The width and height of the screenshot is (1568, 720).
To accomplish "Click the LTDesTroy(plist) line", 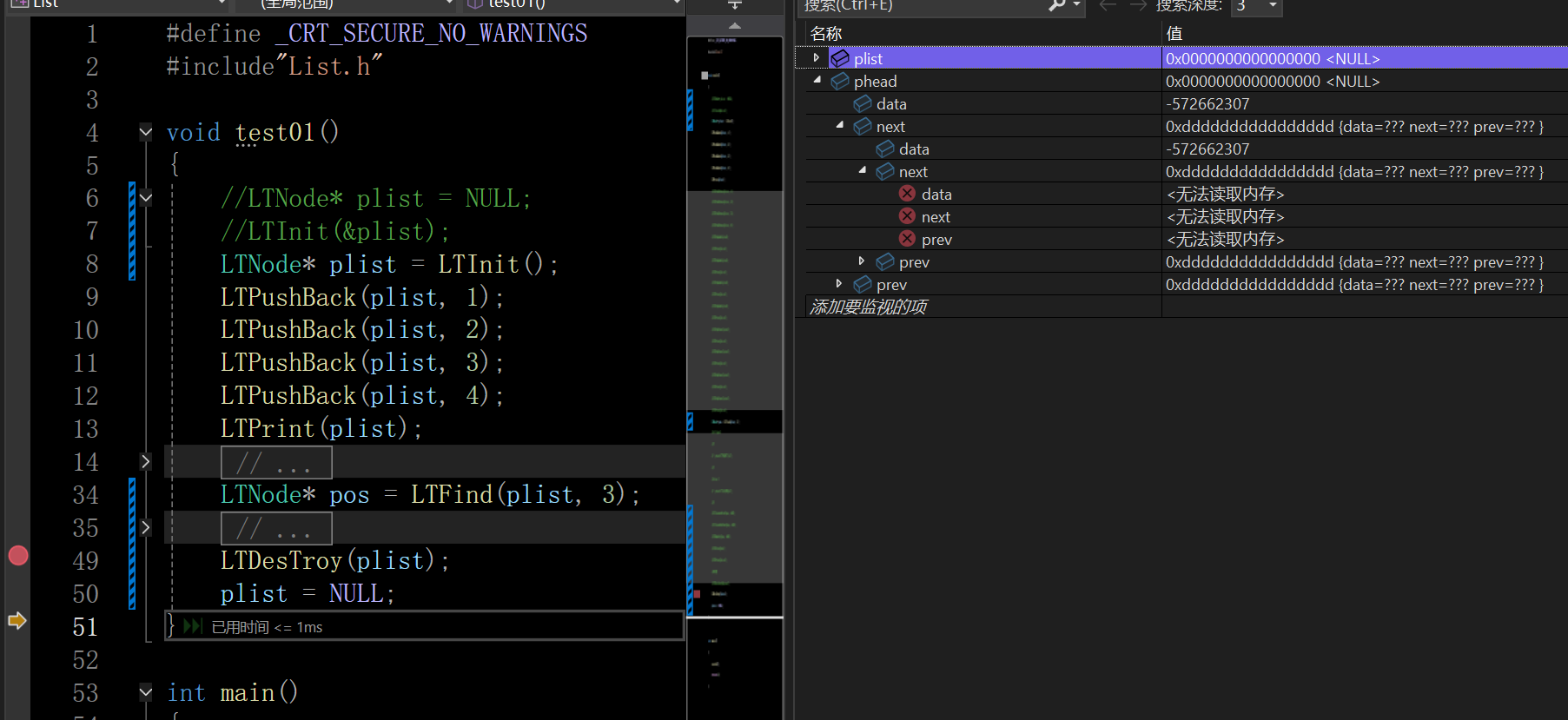I will tap(334, 560).
